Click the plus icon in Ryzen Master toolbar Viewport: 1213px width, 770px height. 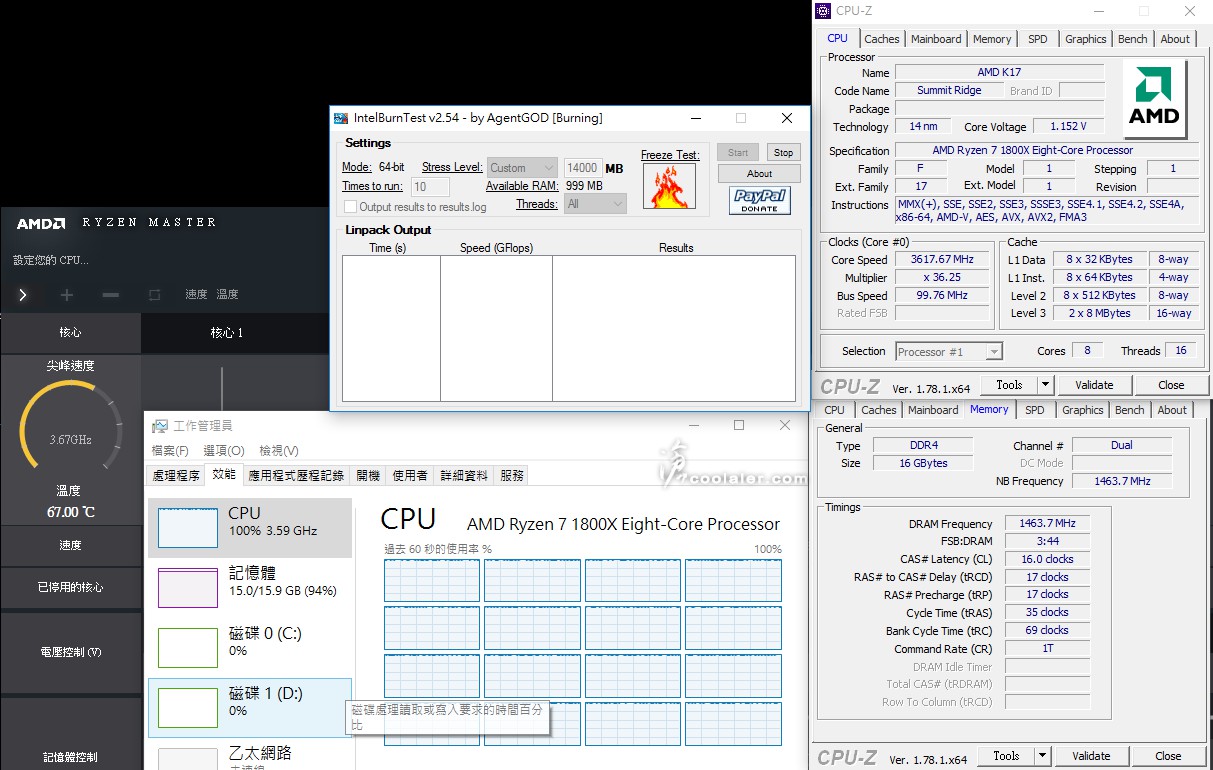[67, 295]
